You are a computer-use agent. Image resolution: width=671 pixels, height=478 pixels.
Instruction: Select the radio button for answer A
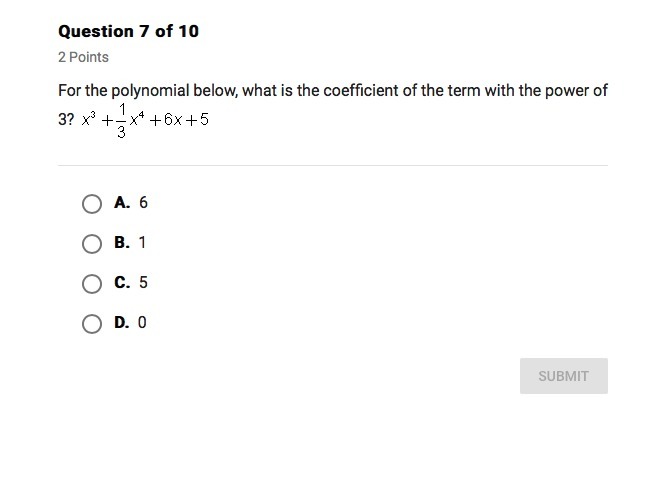[92, 204]
